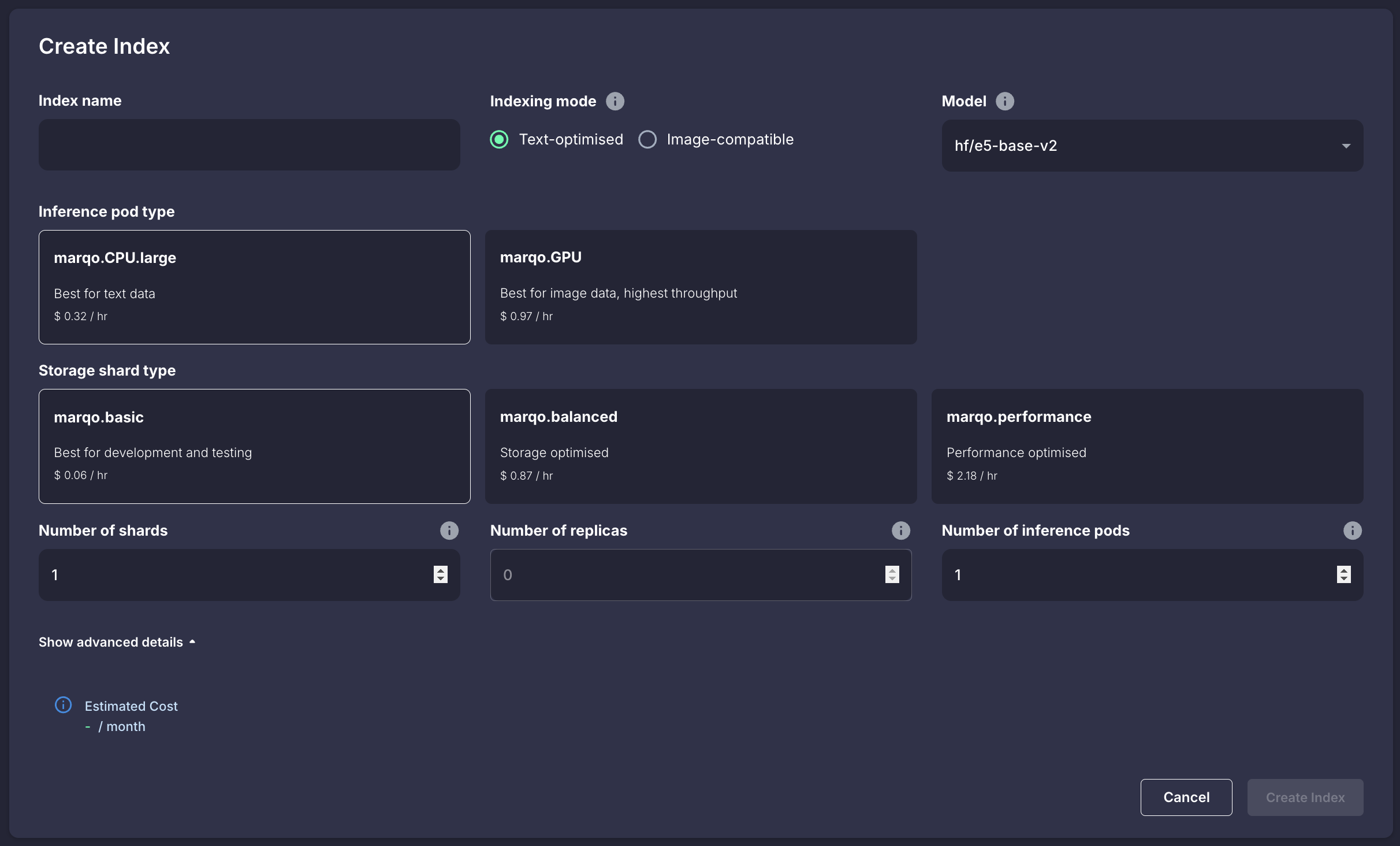
Task: Click the stepper arrows in Number of inference pods
Action: (1343, 574)
